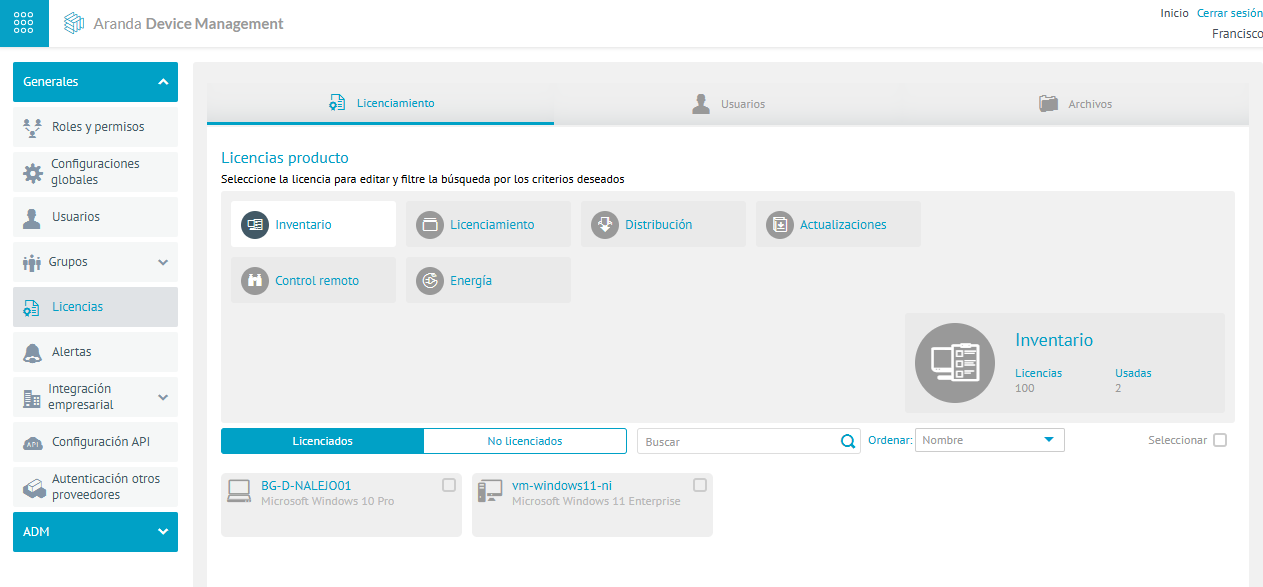The width and height of the screenshot is (1263, 587).
Task: Open the Licenciamiento tab
Action: (380, 104)
